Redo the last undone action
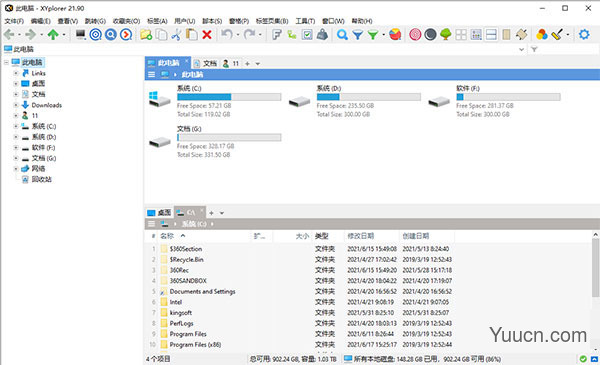The height and width of the screenshot is (365, 600). [249, 35]
